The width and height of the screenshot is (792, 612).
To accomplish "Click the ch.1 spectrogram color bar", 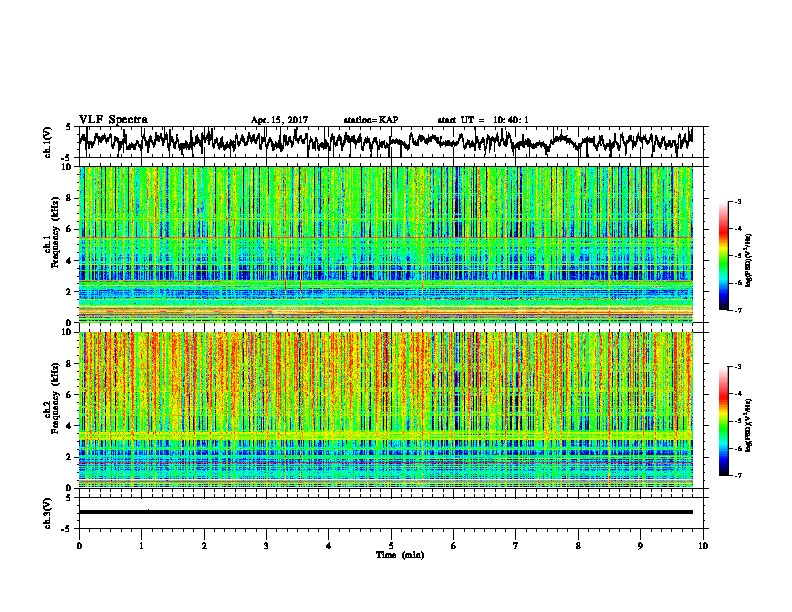I will pos(723,256).
